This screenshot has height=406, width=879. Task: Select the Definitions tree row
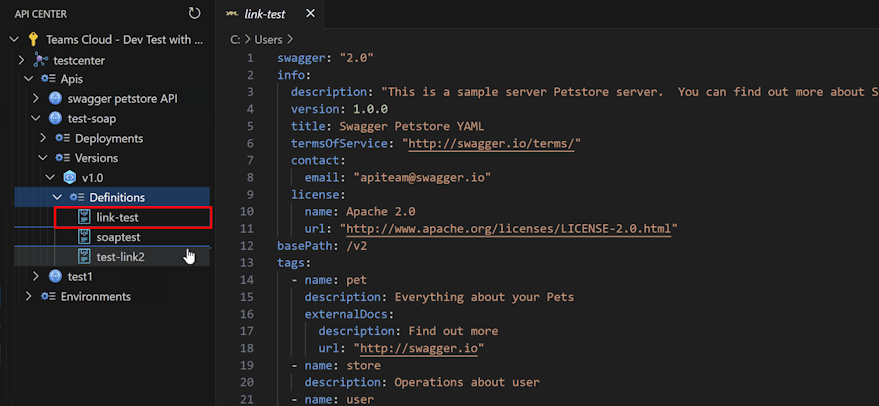coord(112,197)
